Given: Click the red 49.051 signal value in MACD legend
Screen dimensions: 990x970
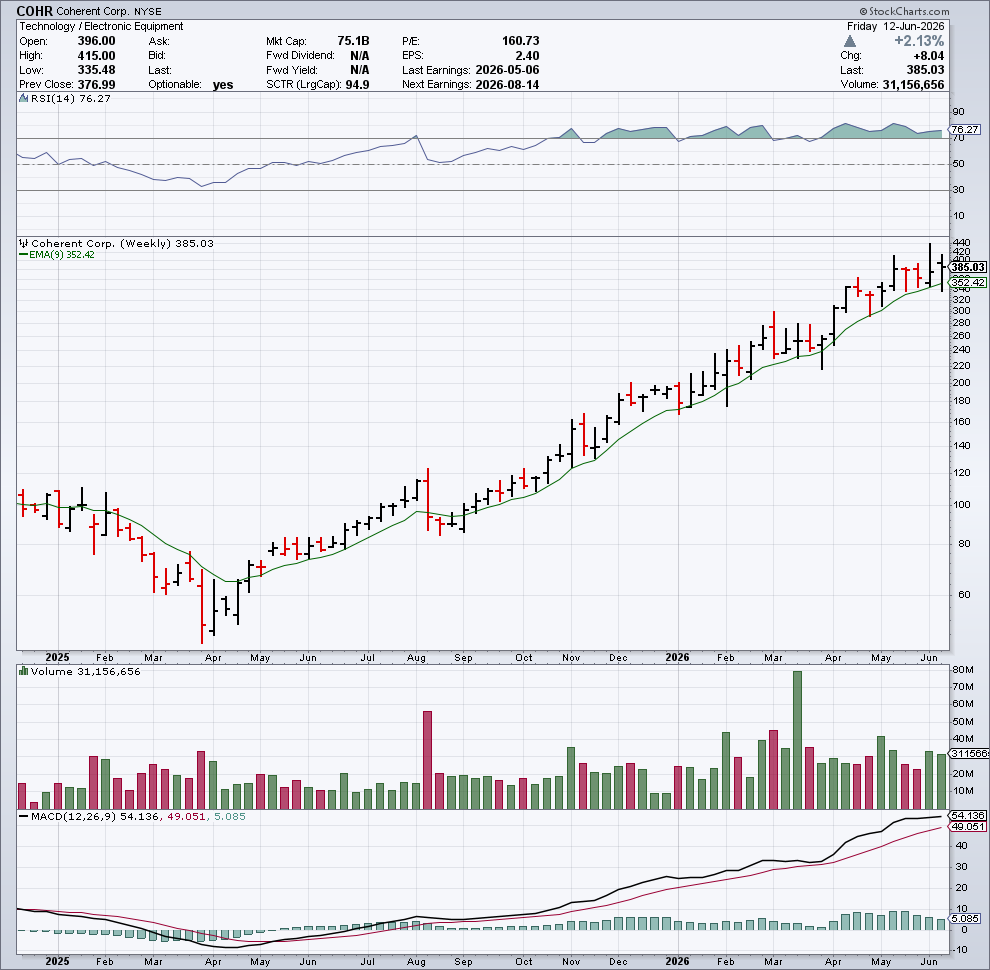Looking at the screenshot, I should tap(184, 817).
